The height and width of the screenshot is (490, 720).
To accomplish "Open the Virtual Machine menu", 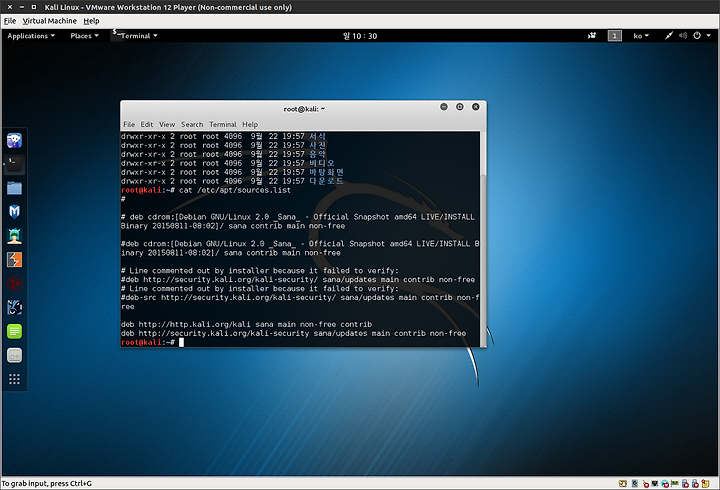I will pos(50,21).
